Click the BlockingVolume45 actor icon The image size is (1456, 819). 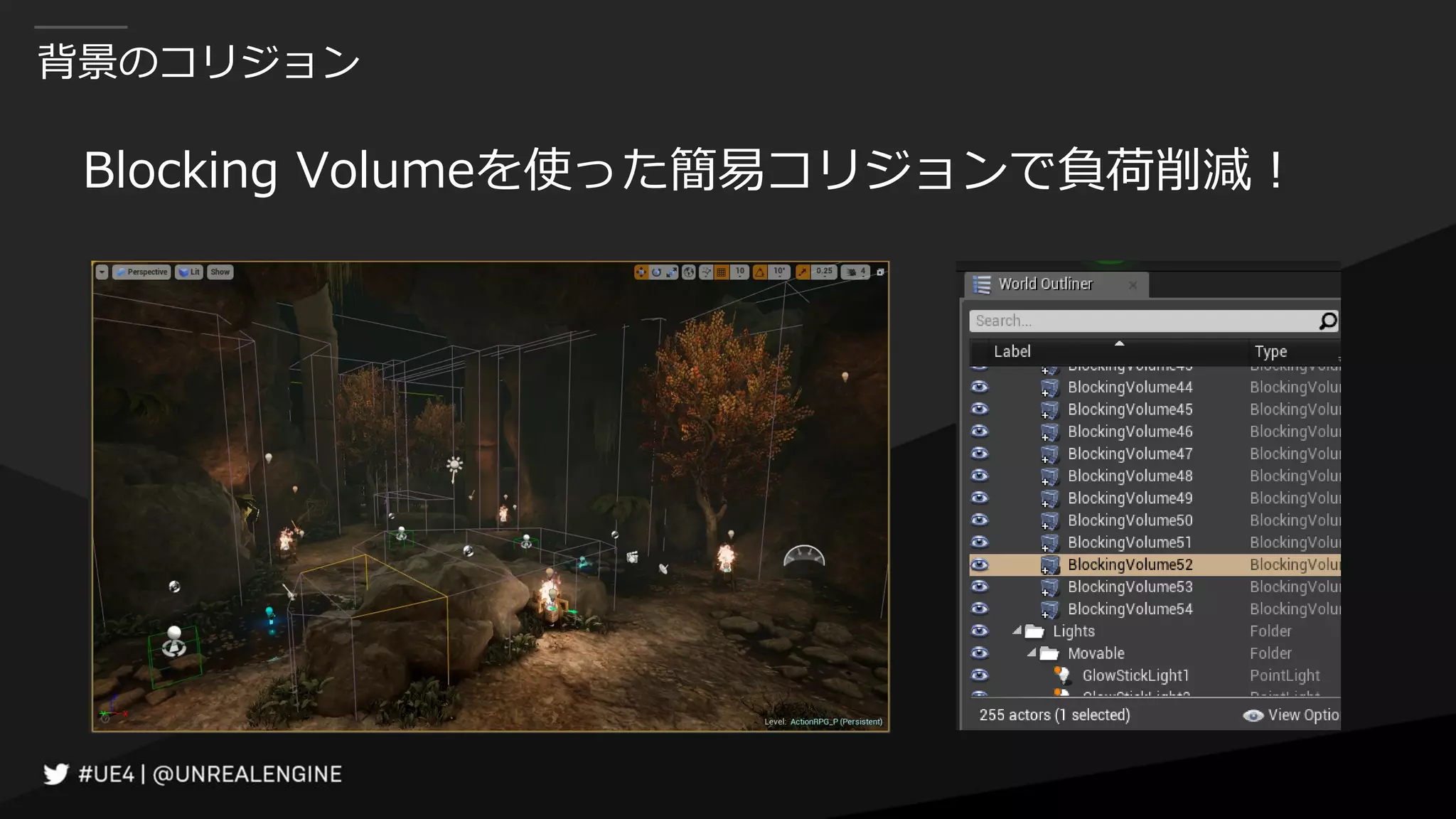[x=1049, y=410]
